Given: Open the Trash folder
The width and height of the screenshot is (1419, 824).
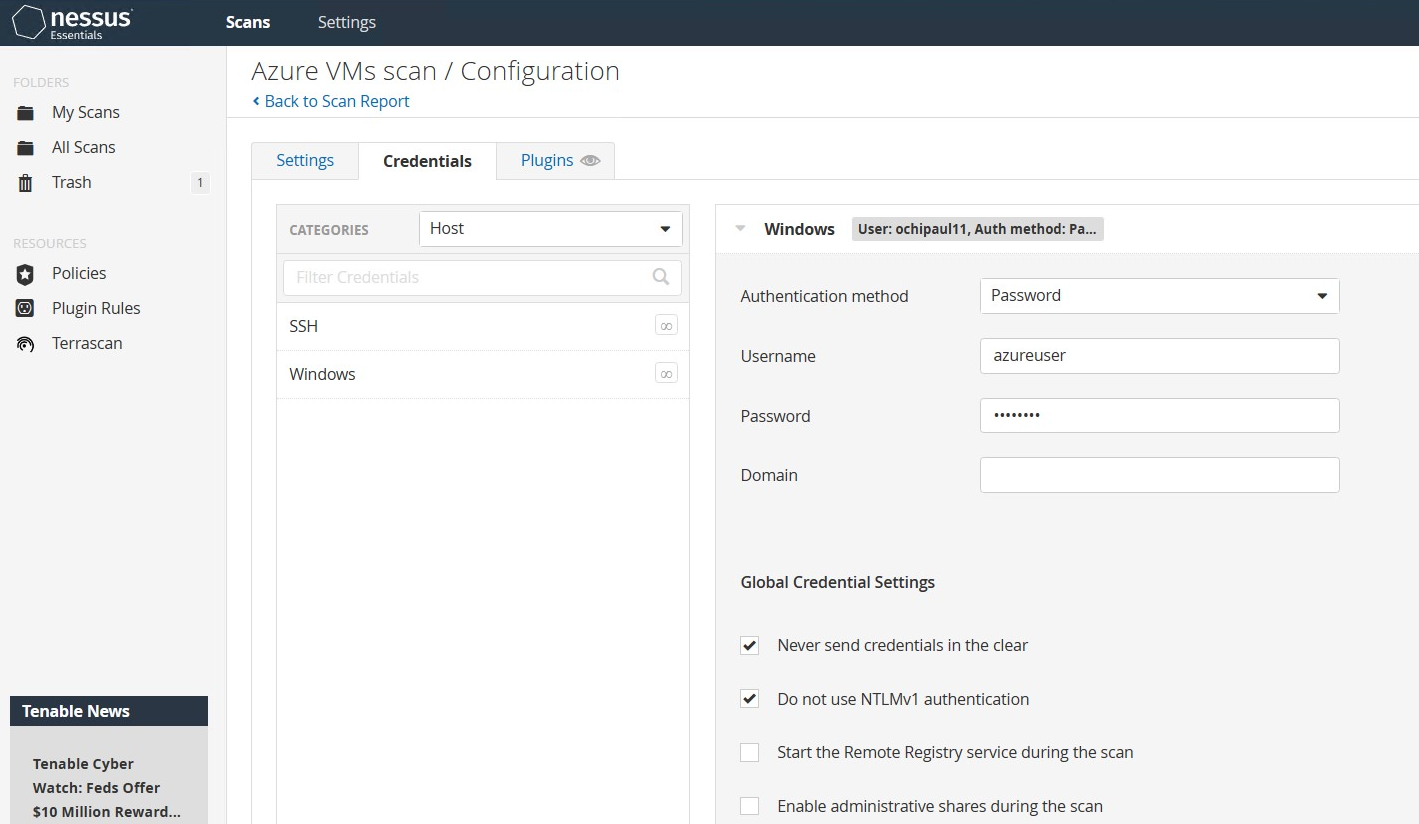Looking at the screenshot, I should 72,182.
